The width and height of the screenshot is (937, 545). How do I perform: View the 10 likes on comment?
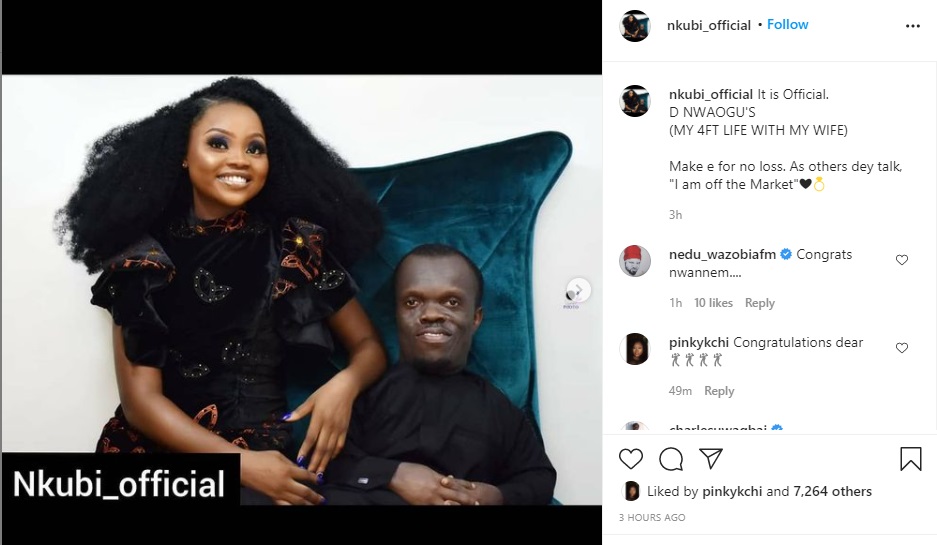click(x=713, y=303)
